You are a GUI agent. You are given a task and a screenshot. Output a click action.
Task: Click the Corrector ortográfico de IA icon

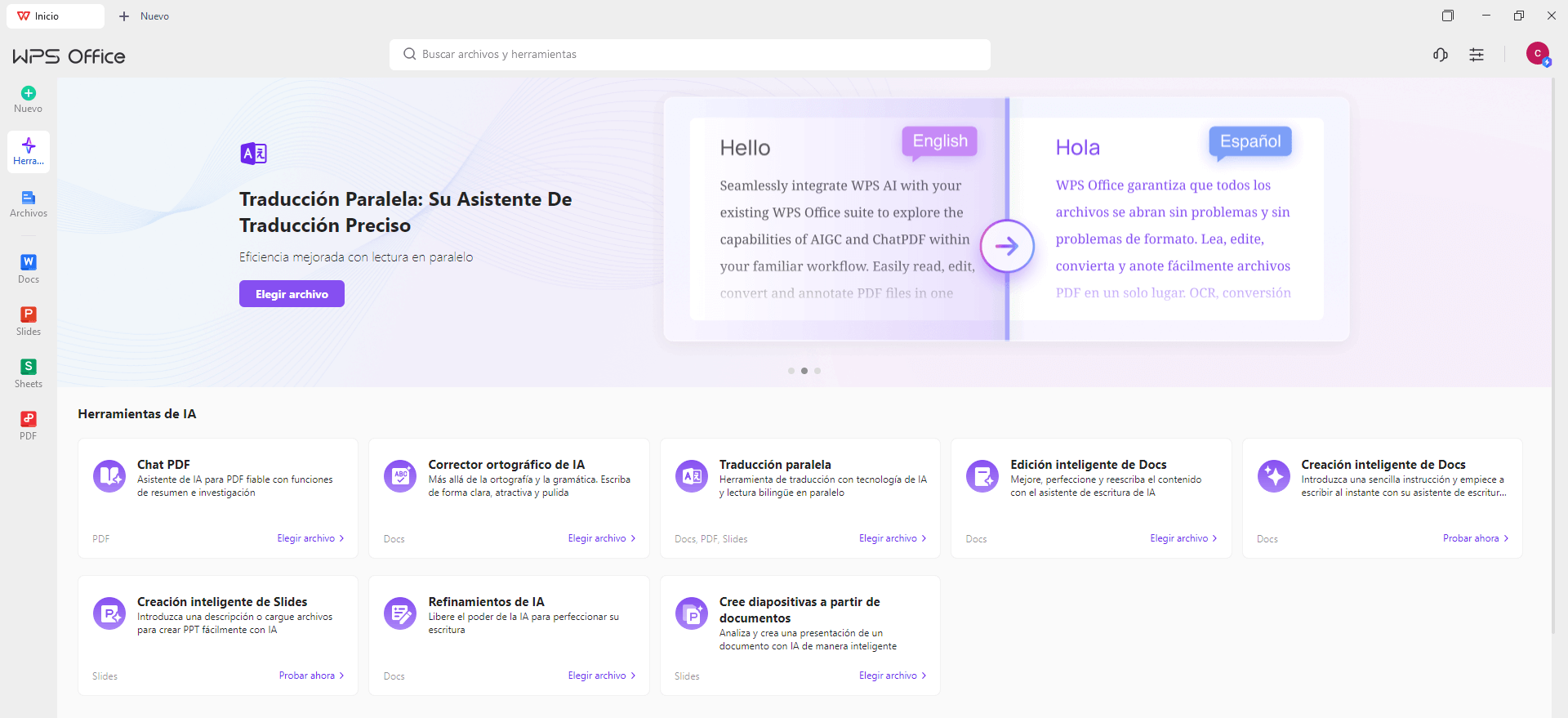[x=400, y=475]
